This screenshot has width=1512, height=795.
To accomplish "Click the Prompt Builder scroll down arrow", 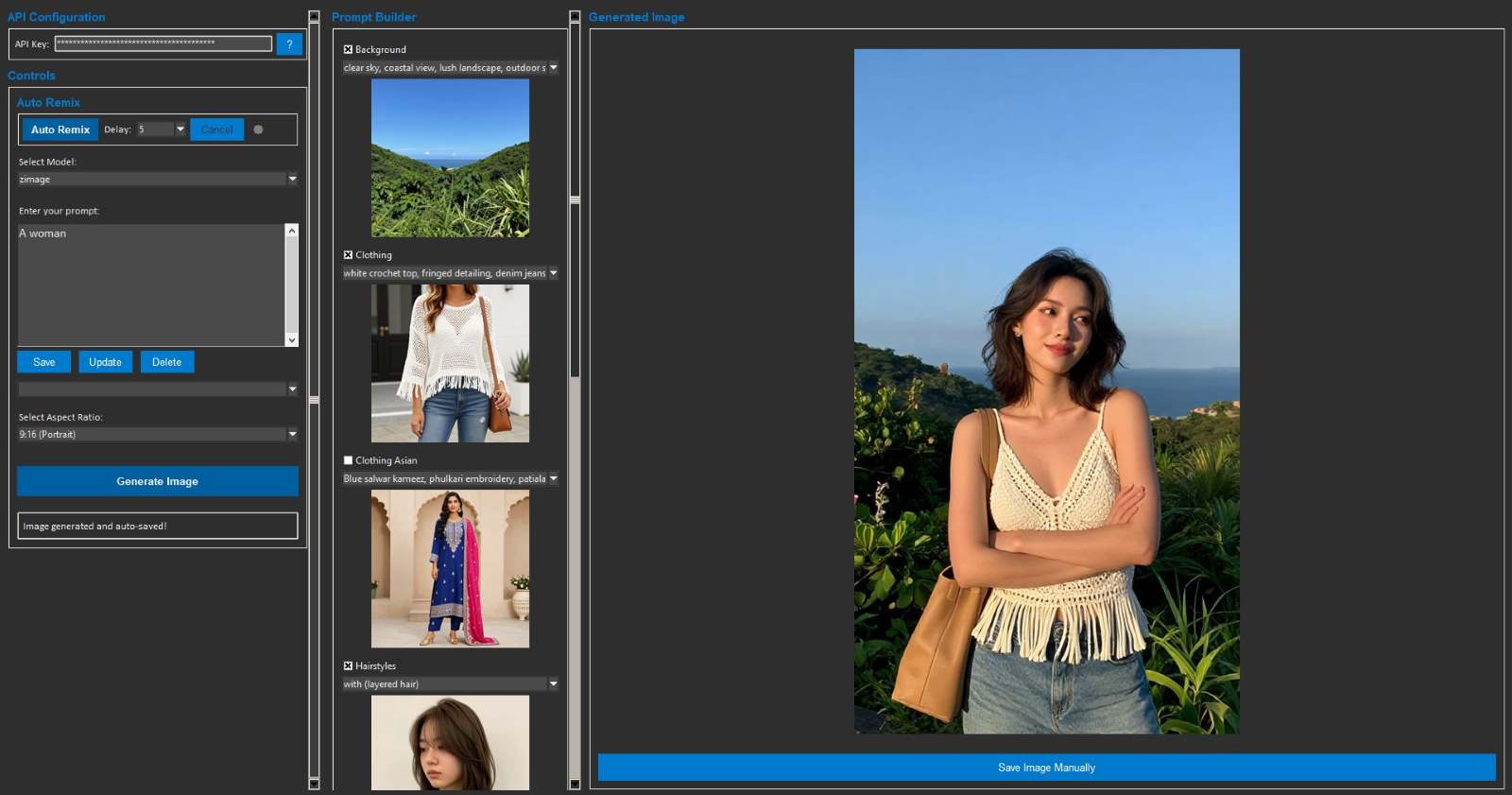I will 575,784.
